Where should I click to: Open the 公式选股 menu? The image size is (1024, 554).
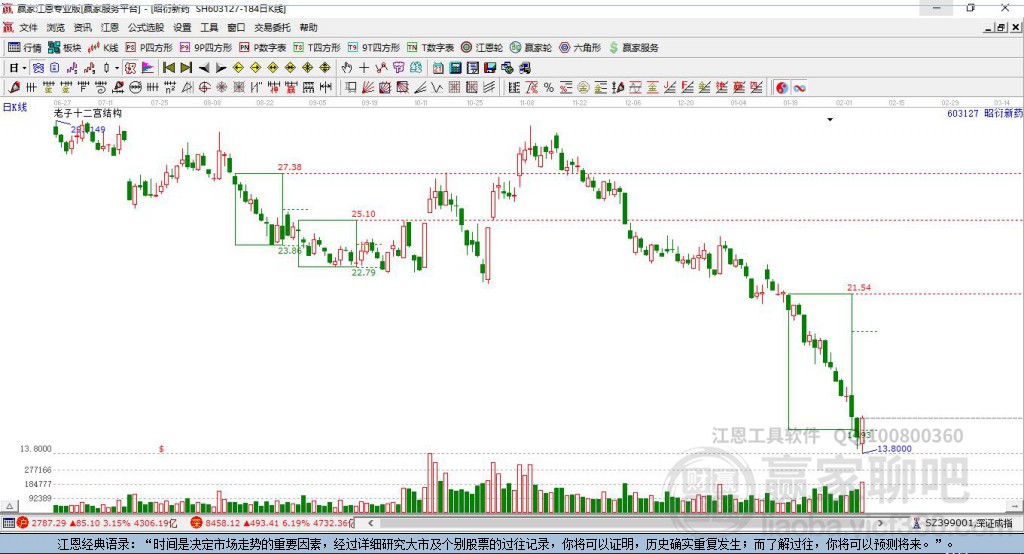pyautogui.click(x=146, y=27)
